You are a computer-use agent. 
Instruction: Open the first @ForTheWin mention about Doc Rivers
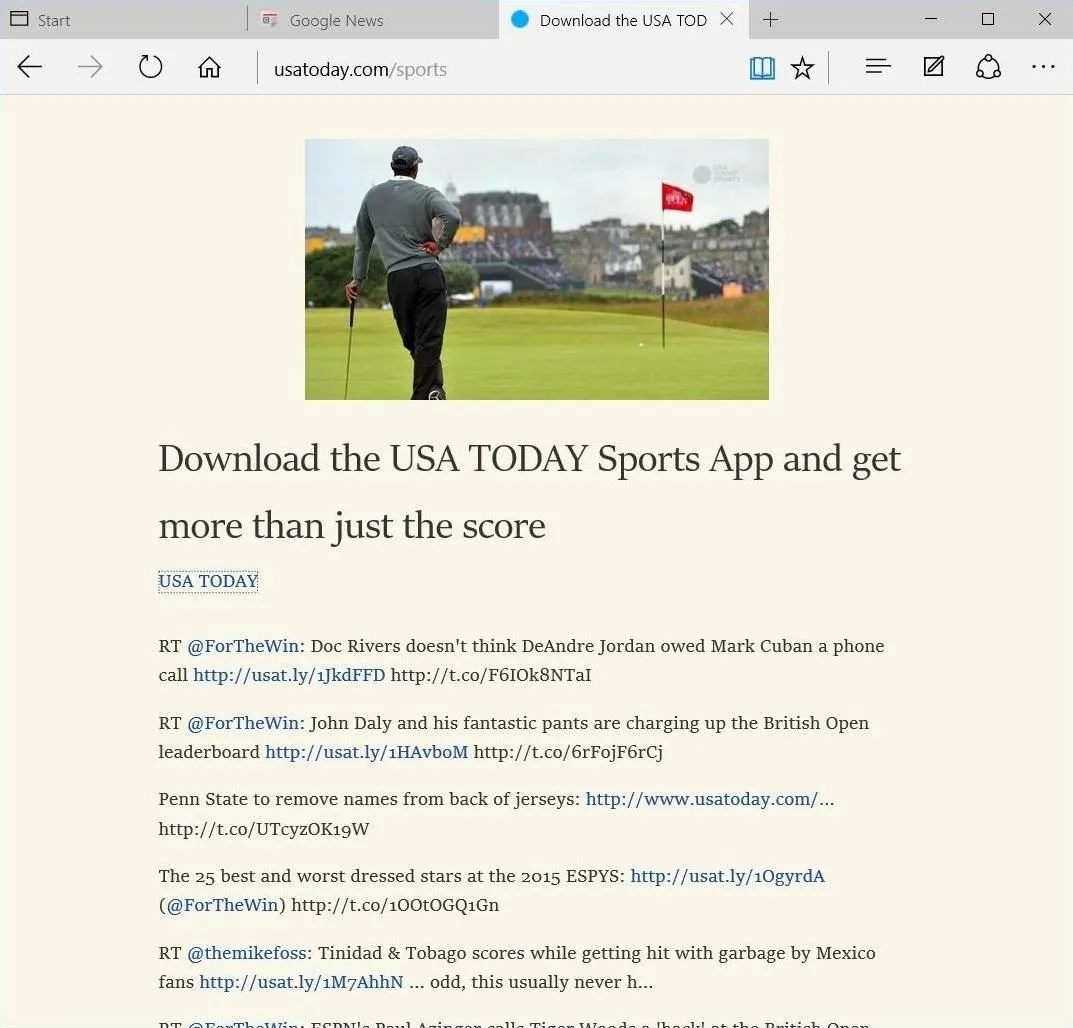coord(243,646)
